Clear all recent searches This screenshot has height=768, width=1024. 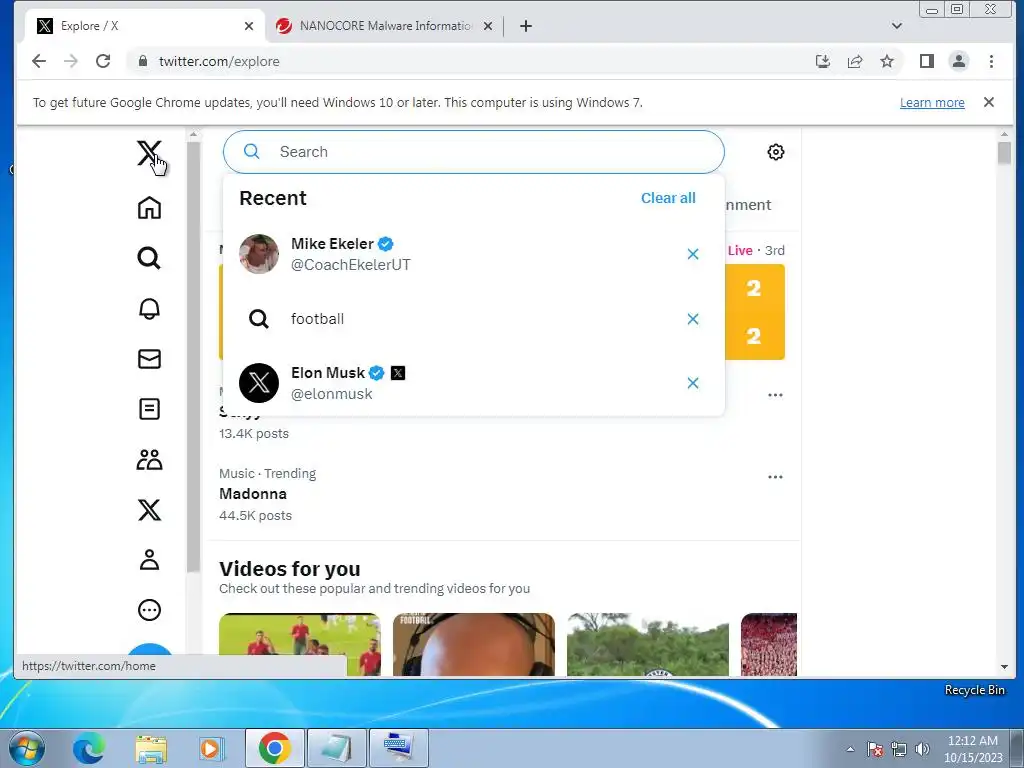tap(668, 198)
